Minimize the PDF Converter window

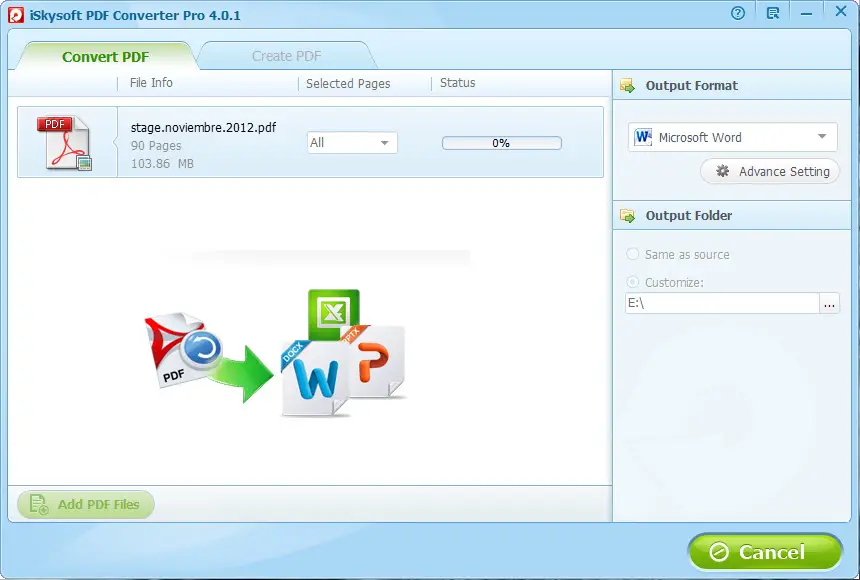point(806,14)
